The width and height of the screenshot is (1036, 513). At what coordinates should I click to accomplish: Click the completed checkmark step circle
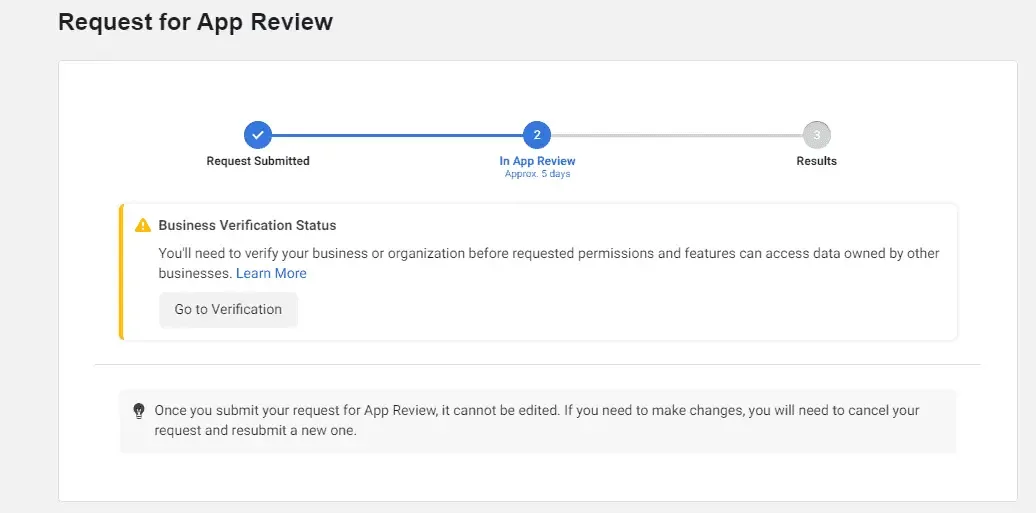pyautogui.click(x=258, y=135)
